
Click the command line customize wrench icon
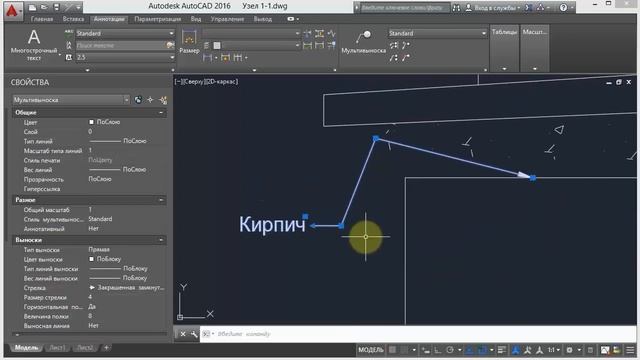tap(194, 334)
